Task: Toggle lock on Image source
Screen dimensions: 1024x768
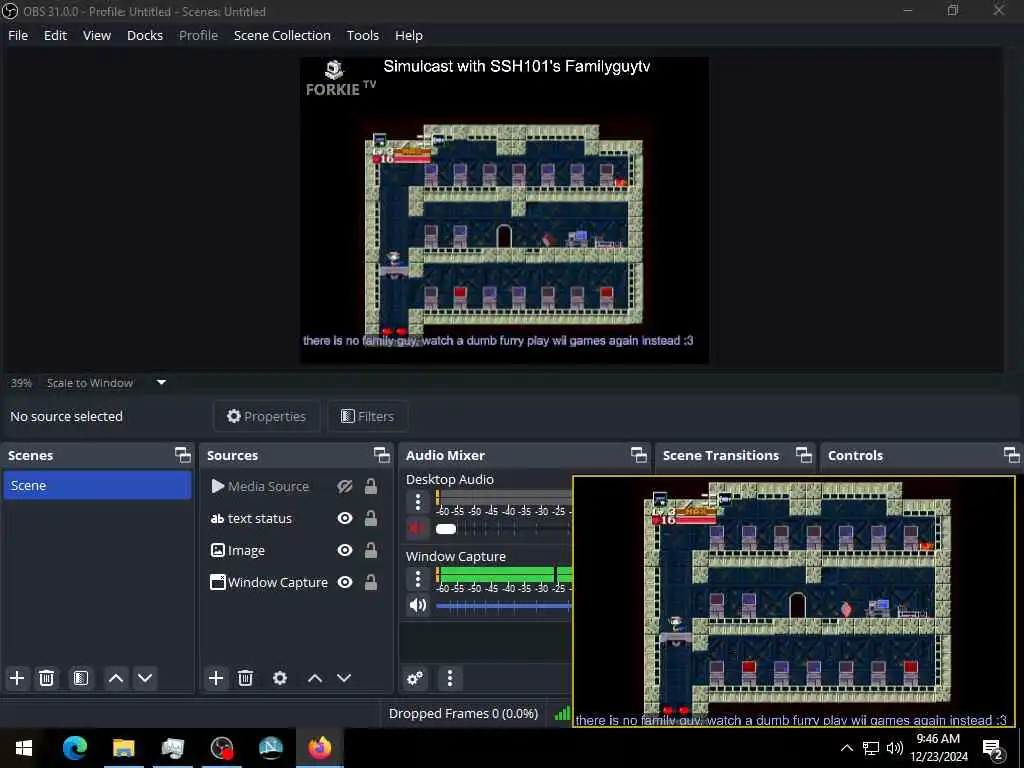Action: pyautogui.click(x=370, y=550)
